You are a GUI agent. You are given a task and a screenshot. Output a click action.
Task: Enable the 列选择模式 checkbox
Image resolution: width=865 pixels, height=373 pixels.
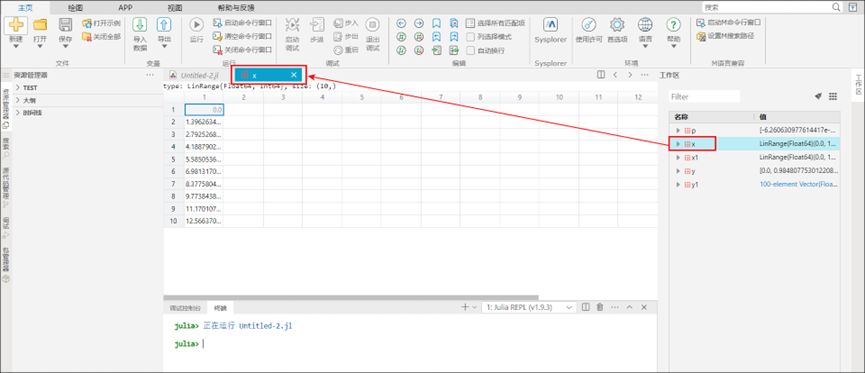471,36
